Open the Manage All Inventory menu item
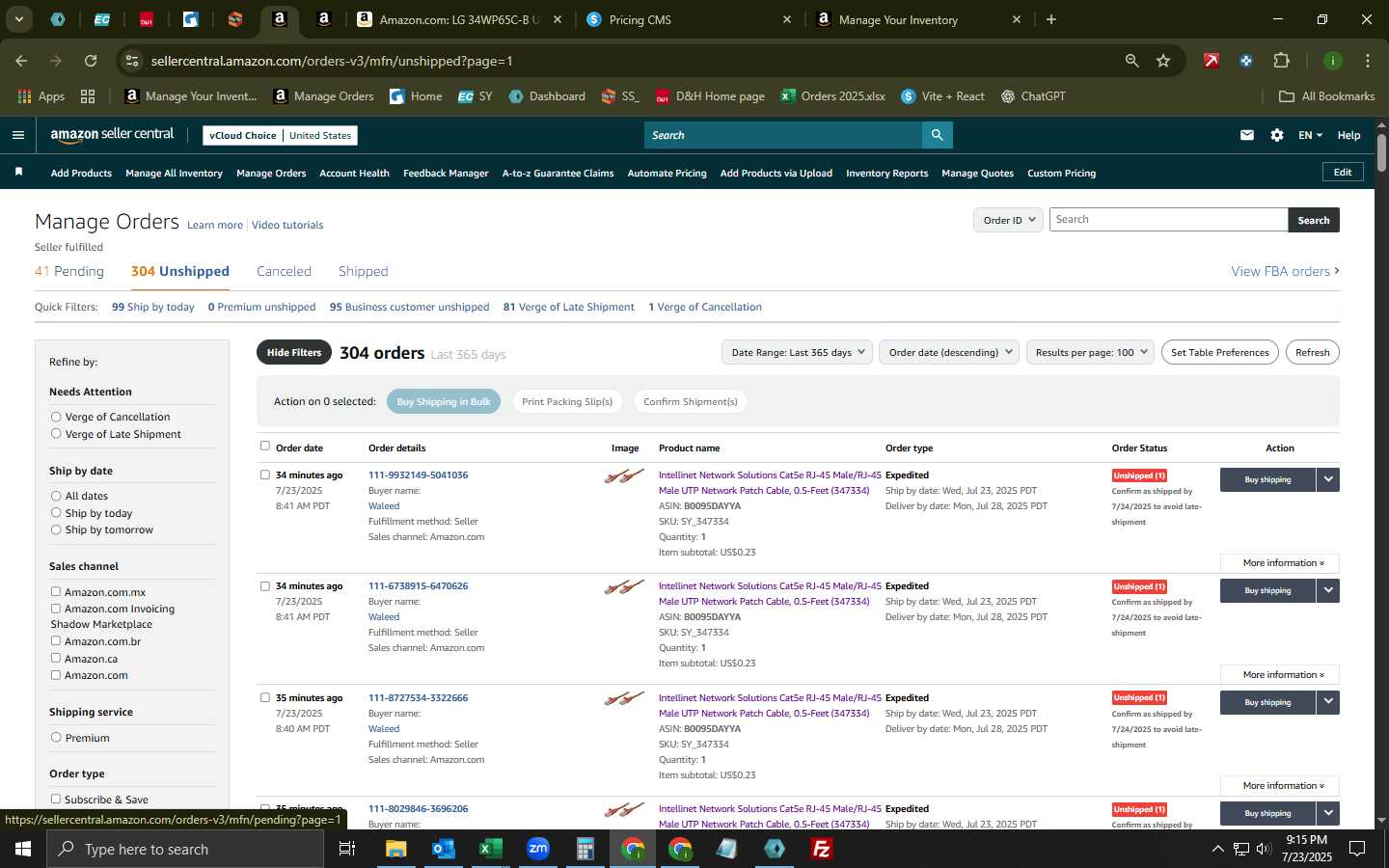This screenshot has width=1389, height=868. 174,173
